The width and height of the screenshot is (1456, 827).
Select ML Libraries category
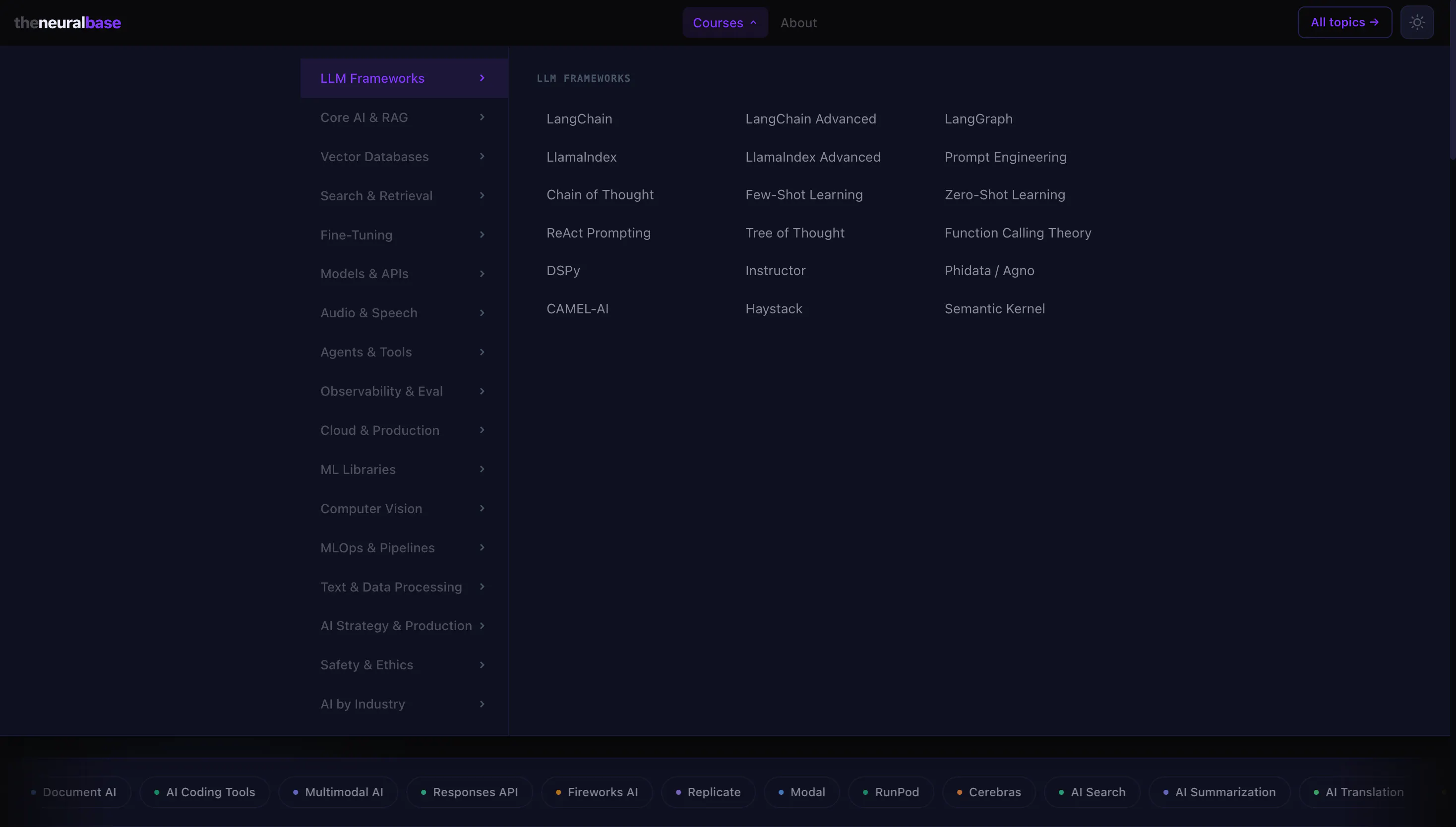point(404,470)
